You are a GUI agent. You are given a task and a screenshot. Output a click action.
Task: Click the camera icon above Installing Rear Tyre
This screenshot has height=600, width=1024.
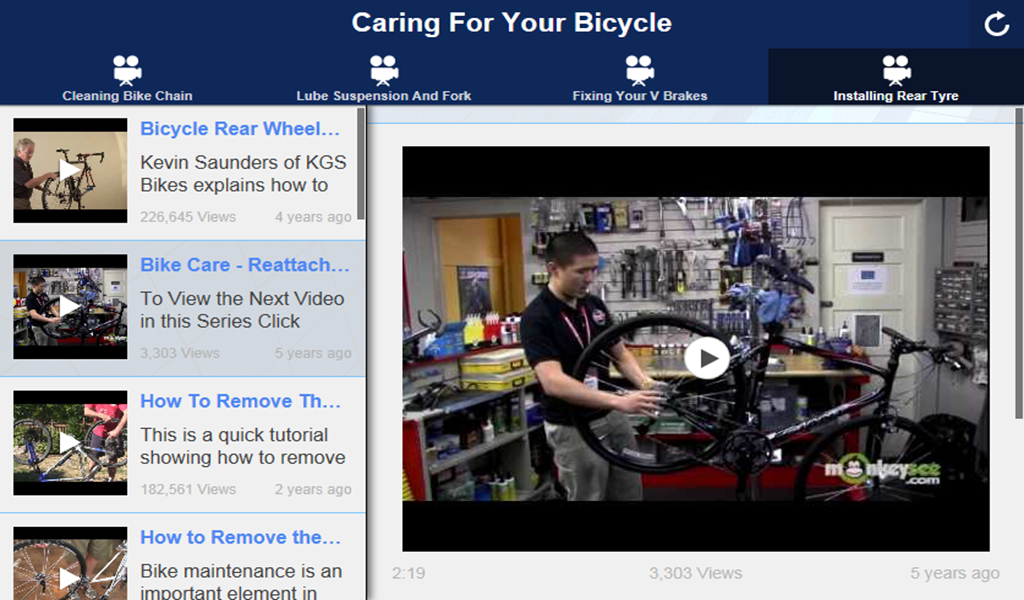(896, 69)
